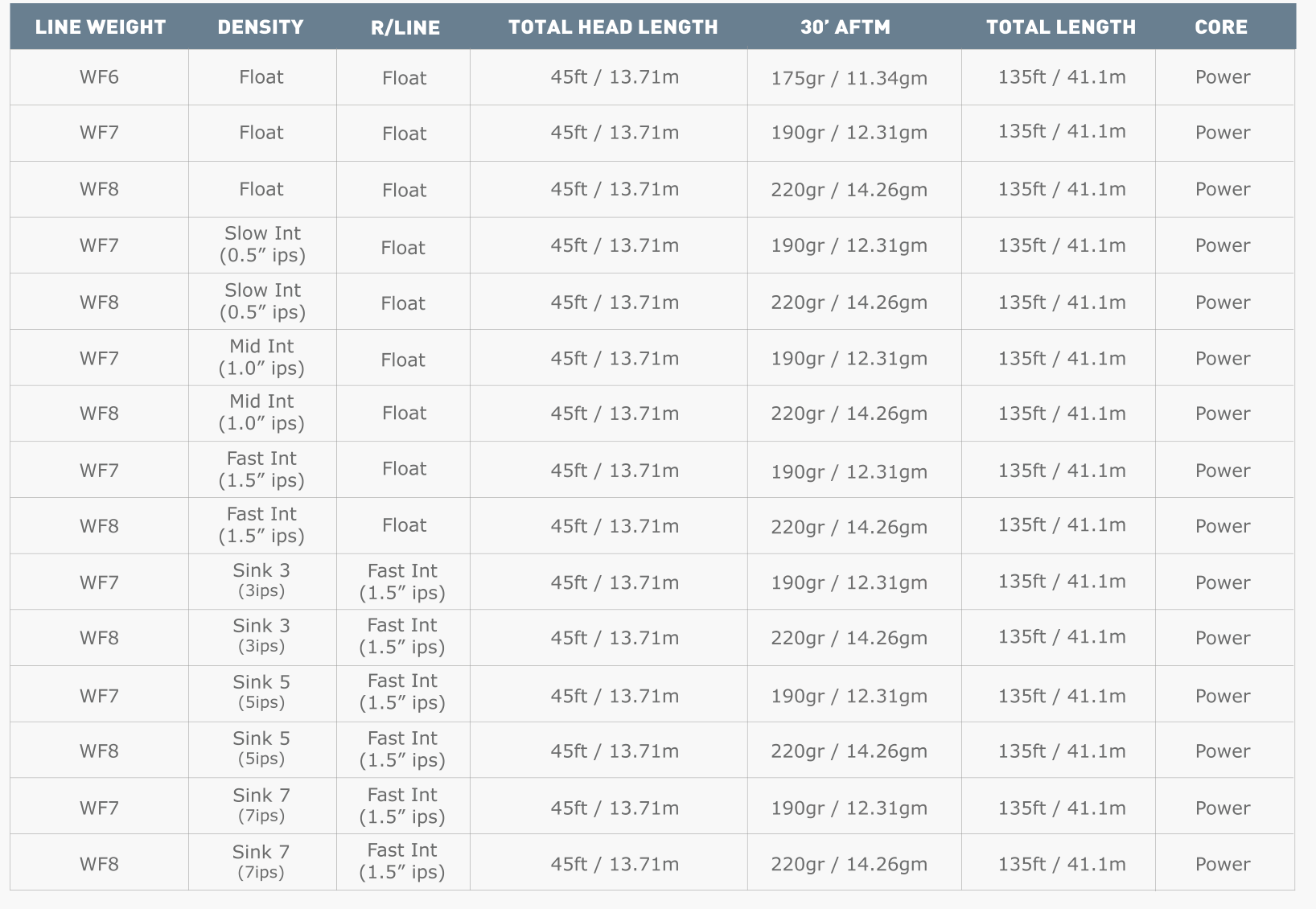
Task: Click the 175gr / 11.34gm cell
Action: click(x=849, y=78)
